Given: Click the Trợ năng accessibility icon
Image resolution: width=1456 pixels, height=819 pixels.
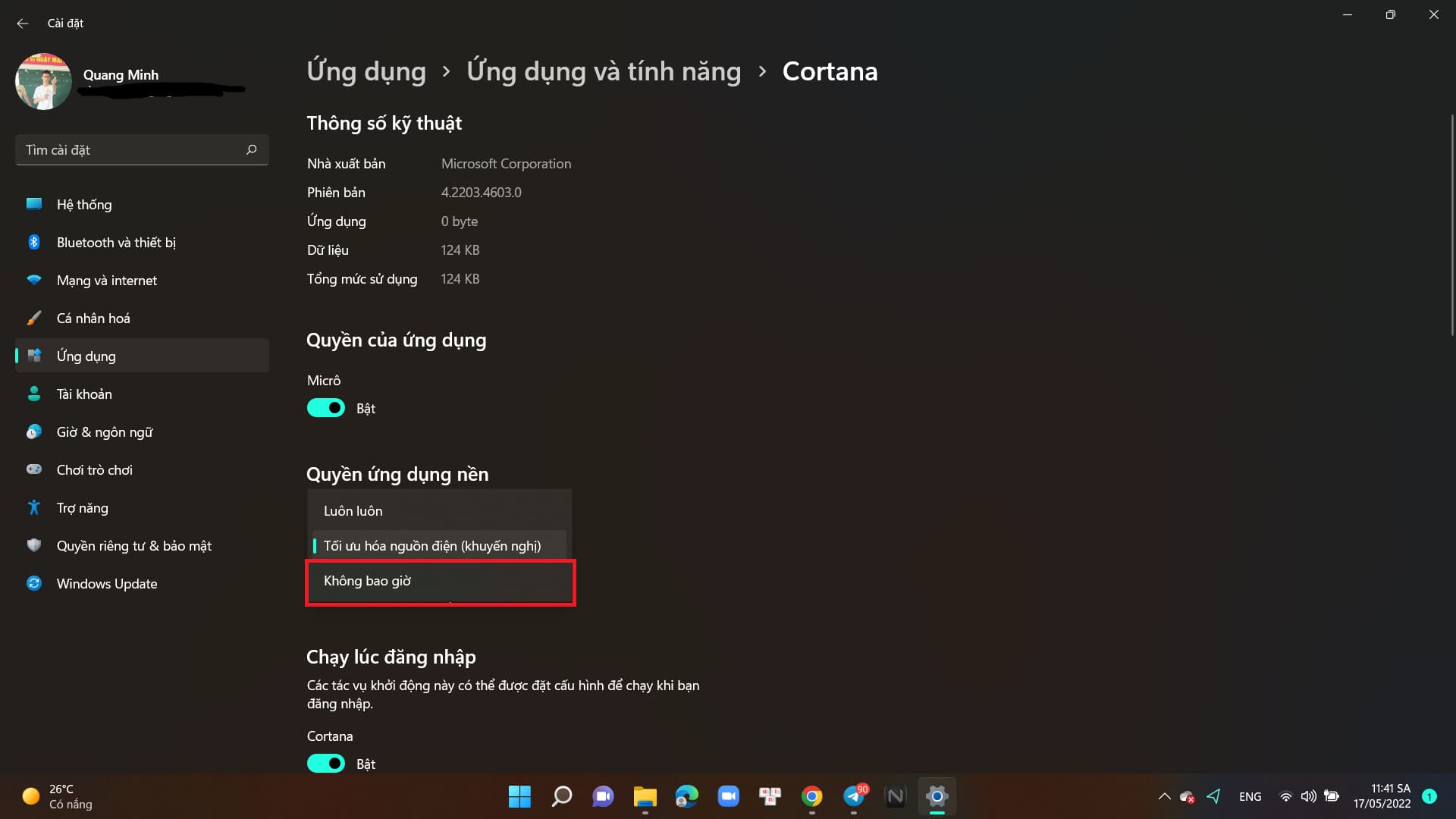Looking at the screenshot, I should (34, 507).
